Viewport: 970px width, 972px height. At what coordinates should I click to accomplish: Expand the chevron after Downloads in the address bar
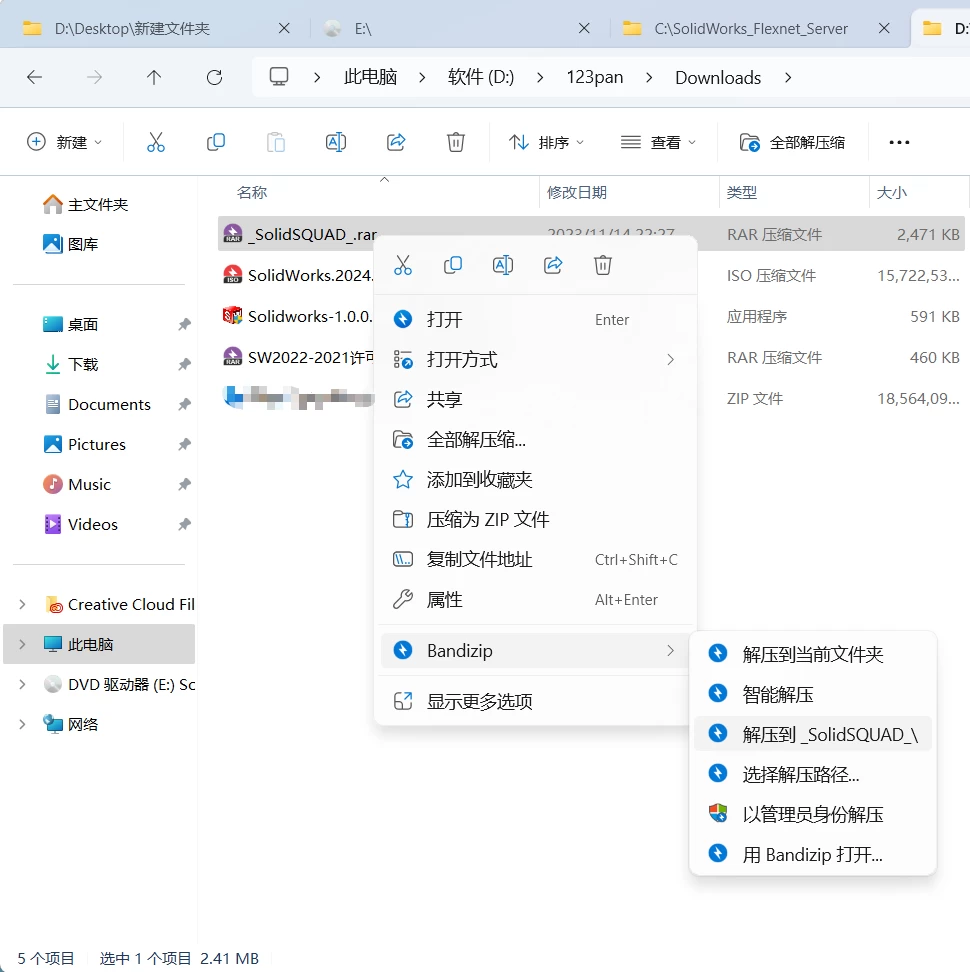788,77
